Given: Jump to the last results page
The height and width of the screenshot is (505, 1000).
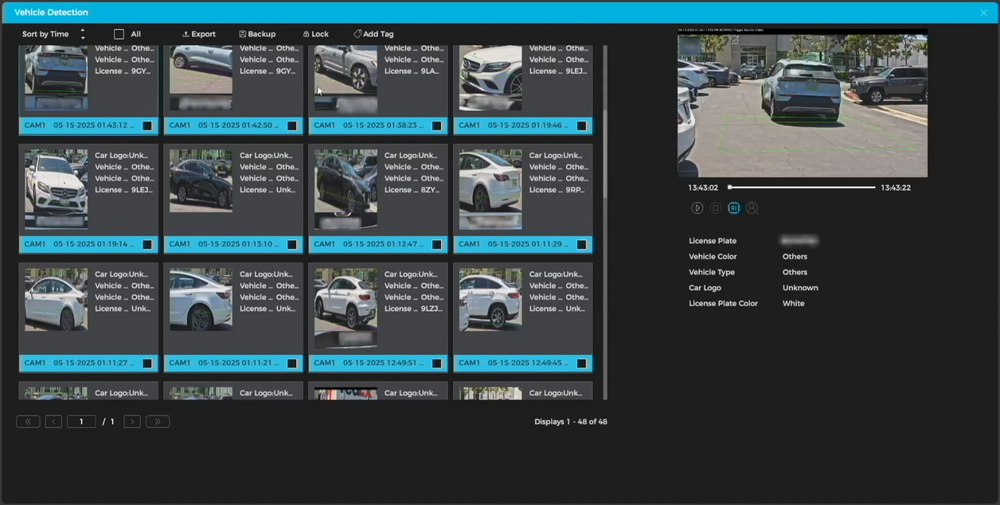Looking at the screenshot, I should click(158, 422).
